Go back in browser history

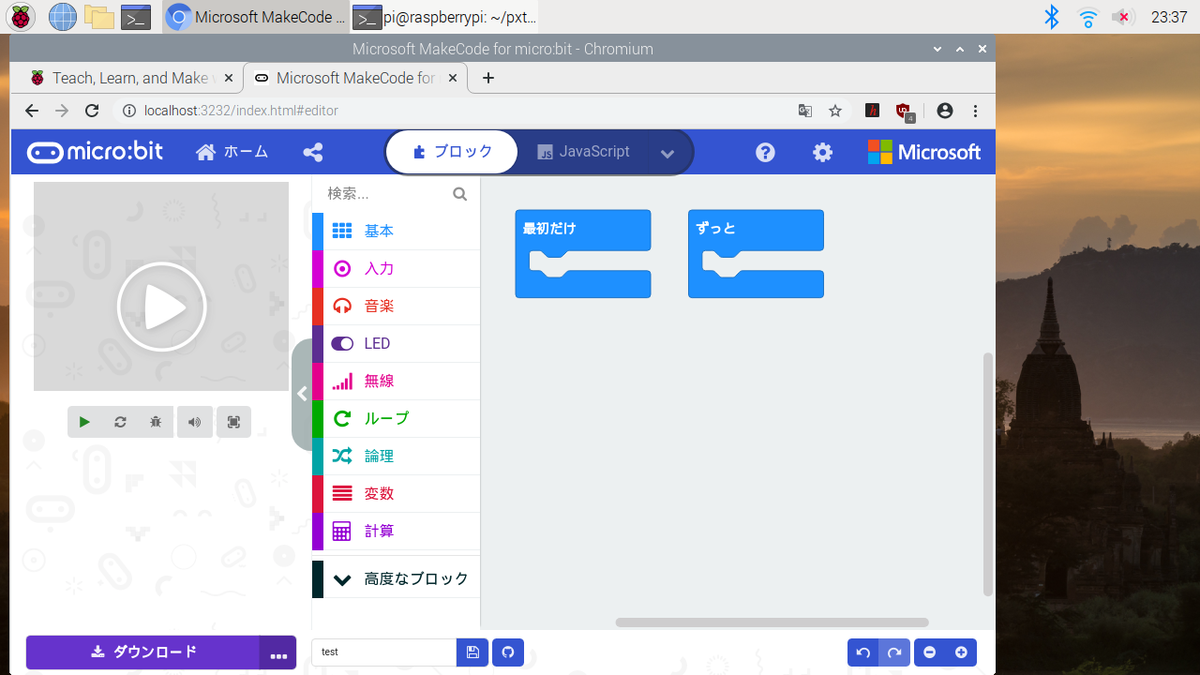pos(32,111)
